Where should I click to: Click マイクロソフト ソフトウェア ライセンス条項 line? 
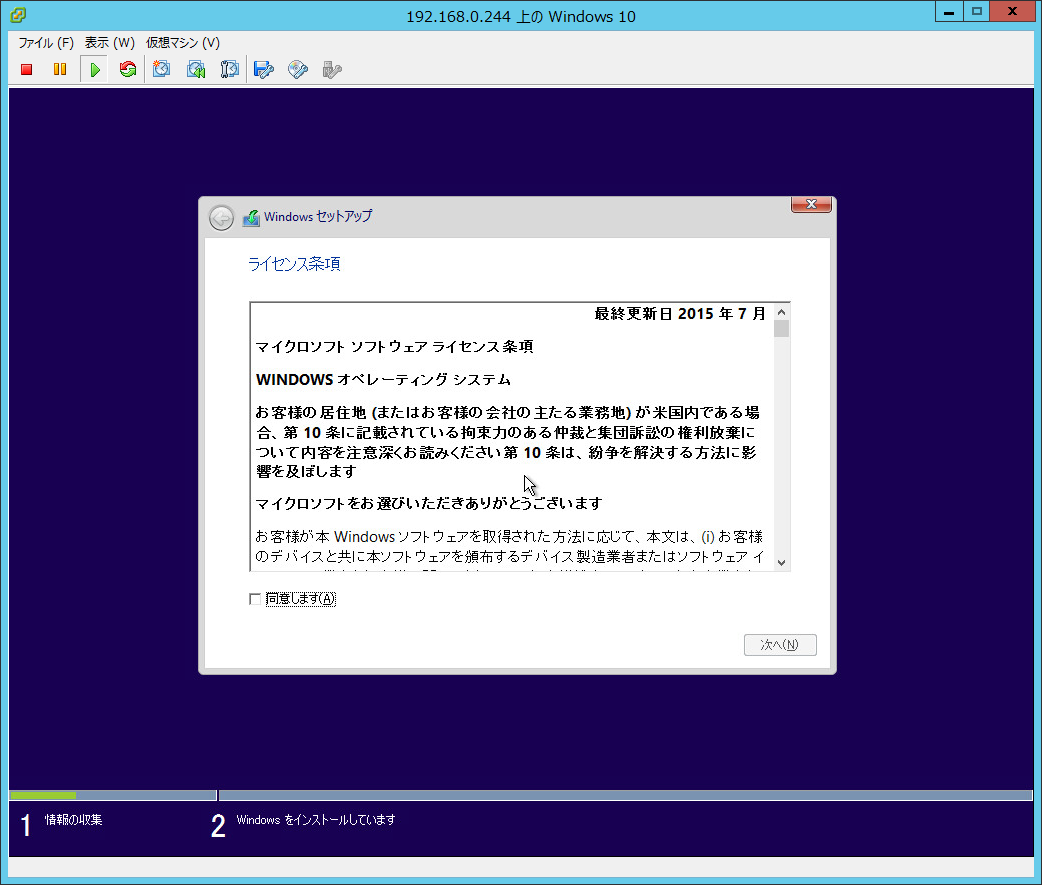pos(395,346)
